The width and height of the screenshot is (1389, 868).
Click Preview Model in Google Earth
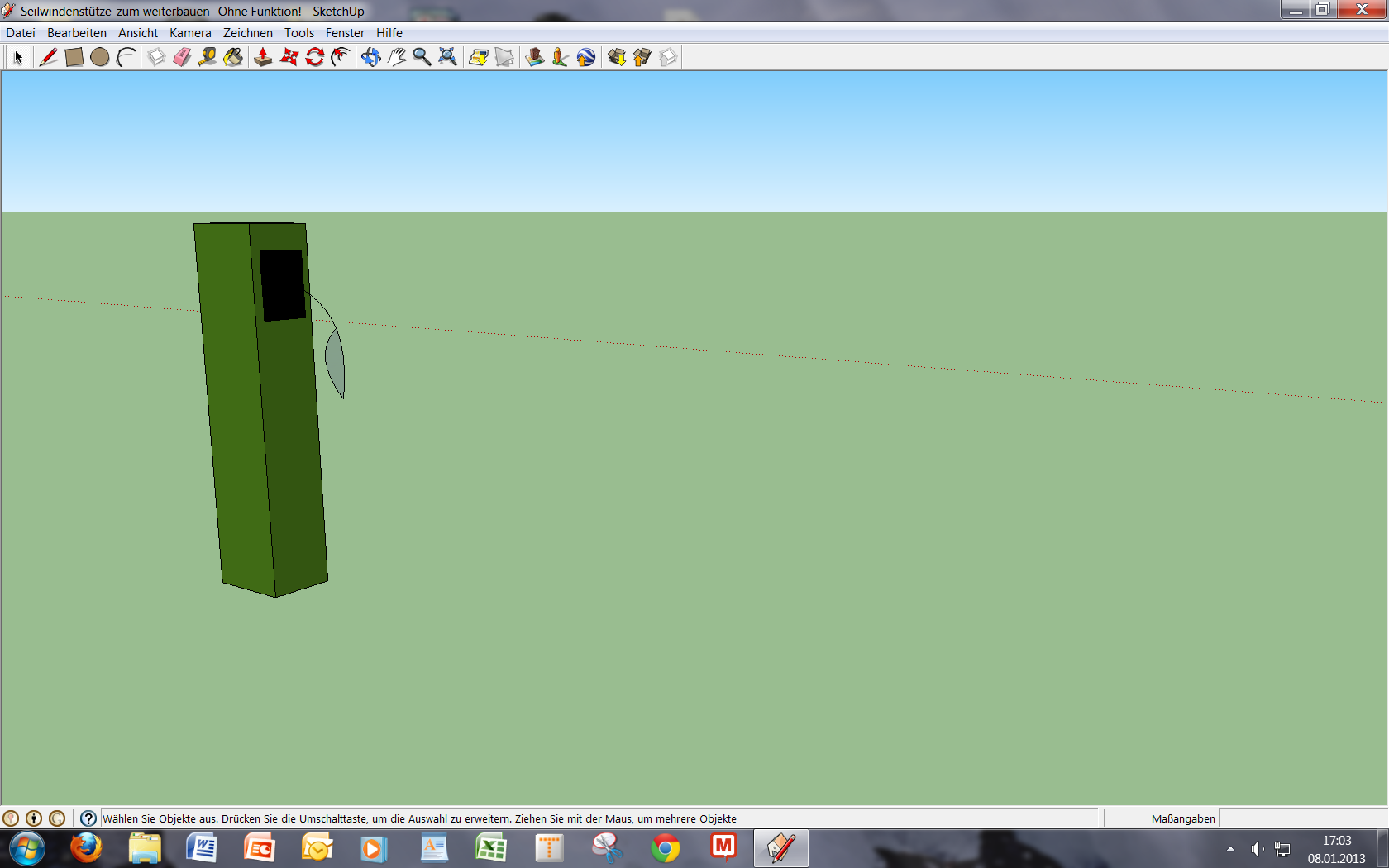pos(586,57)
